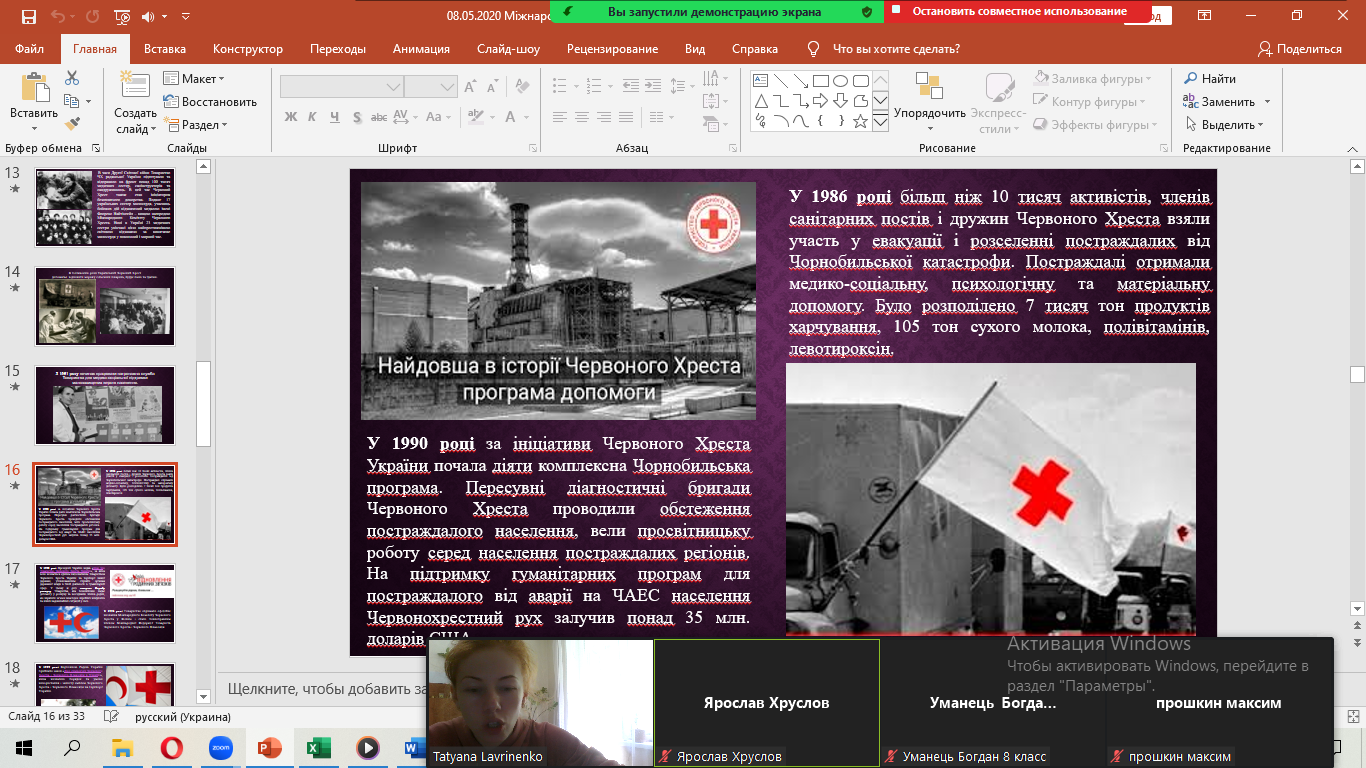Select the straight line shape

point(781,81)
